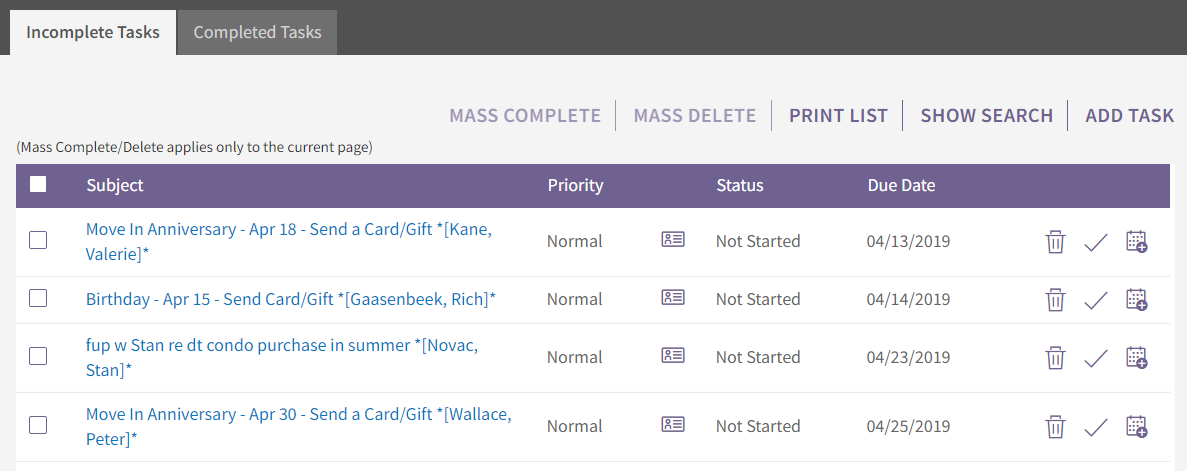Switch to the Completed Tasks tab
This screenshot has height=471, width=1187.
pyautogui.click(x=257, y=33)
